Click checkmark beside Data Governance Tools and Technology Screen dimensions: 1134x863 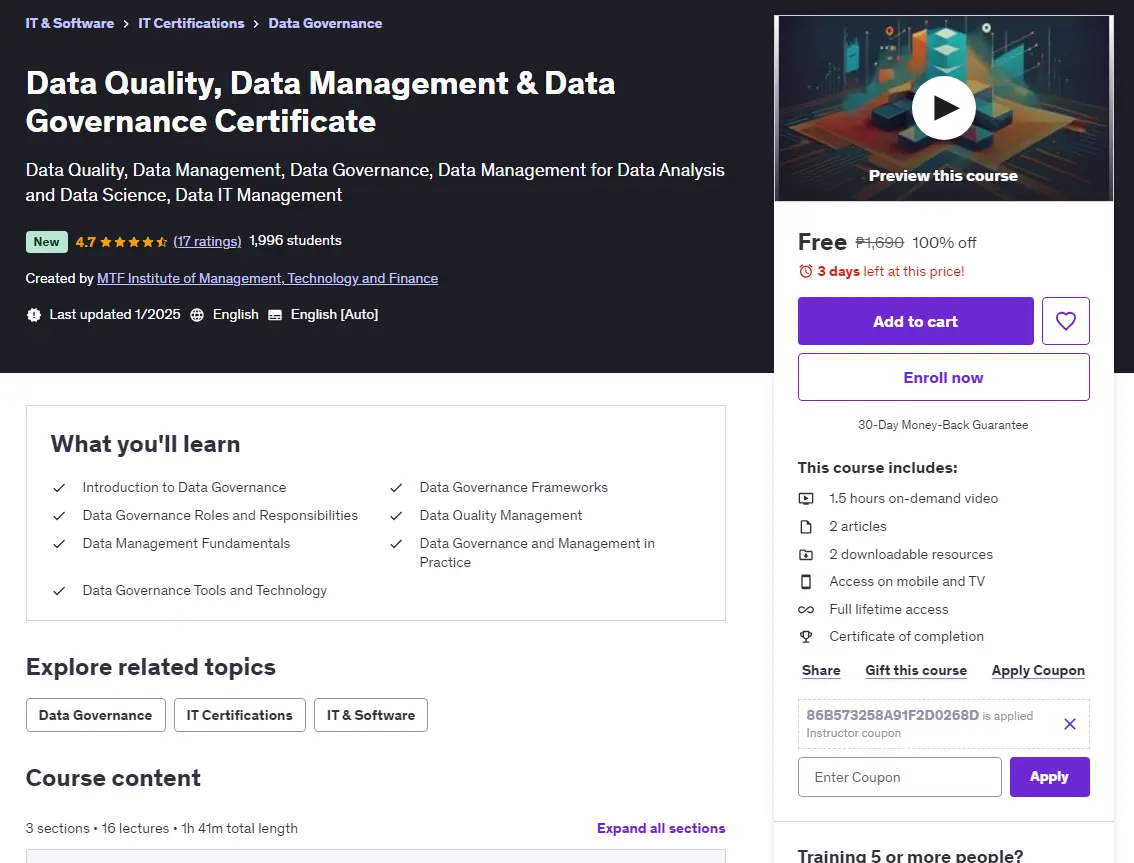click(x=59, y=591)
